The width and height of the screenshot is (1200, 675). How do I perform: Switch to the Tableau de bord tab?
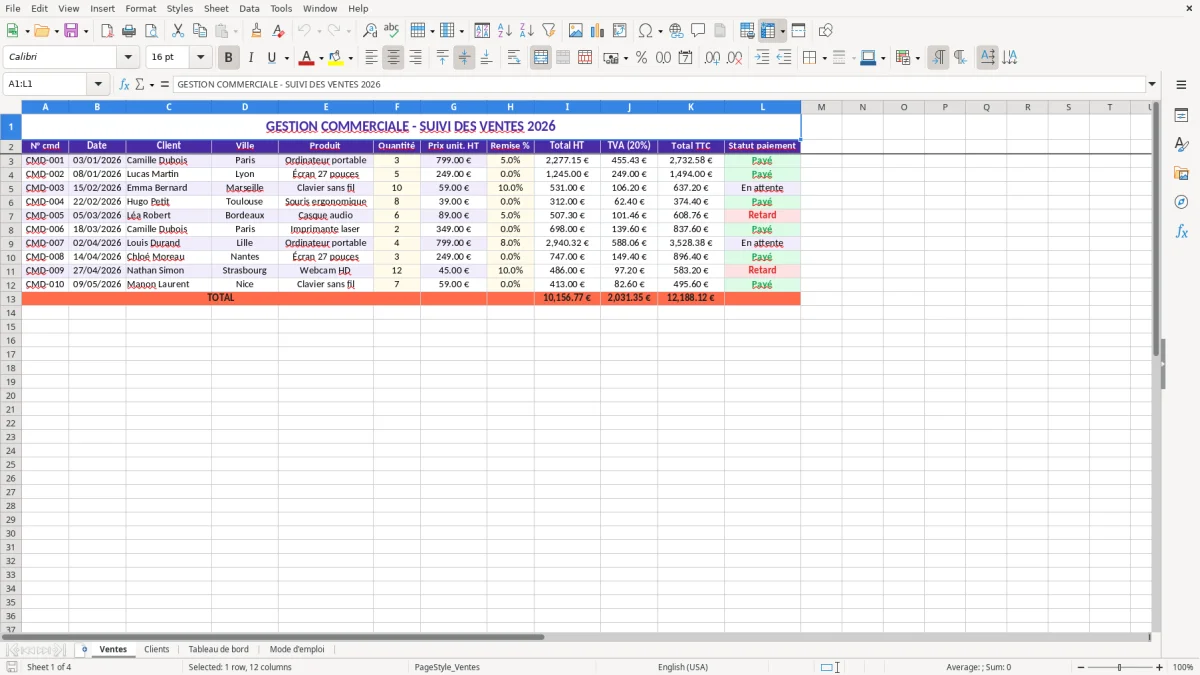(219, 649)
